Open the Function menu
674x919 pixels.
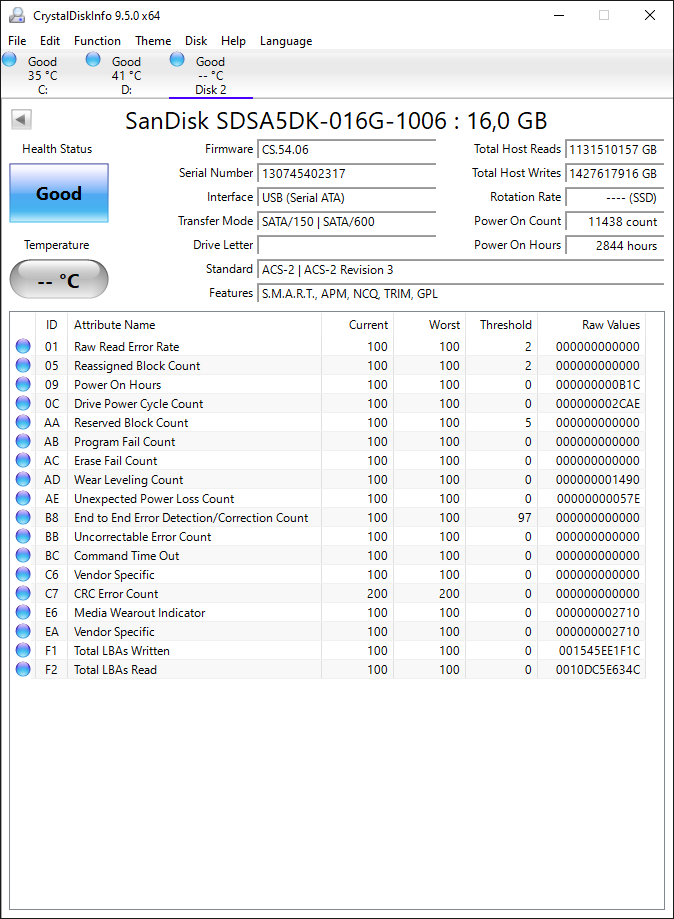97,40
